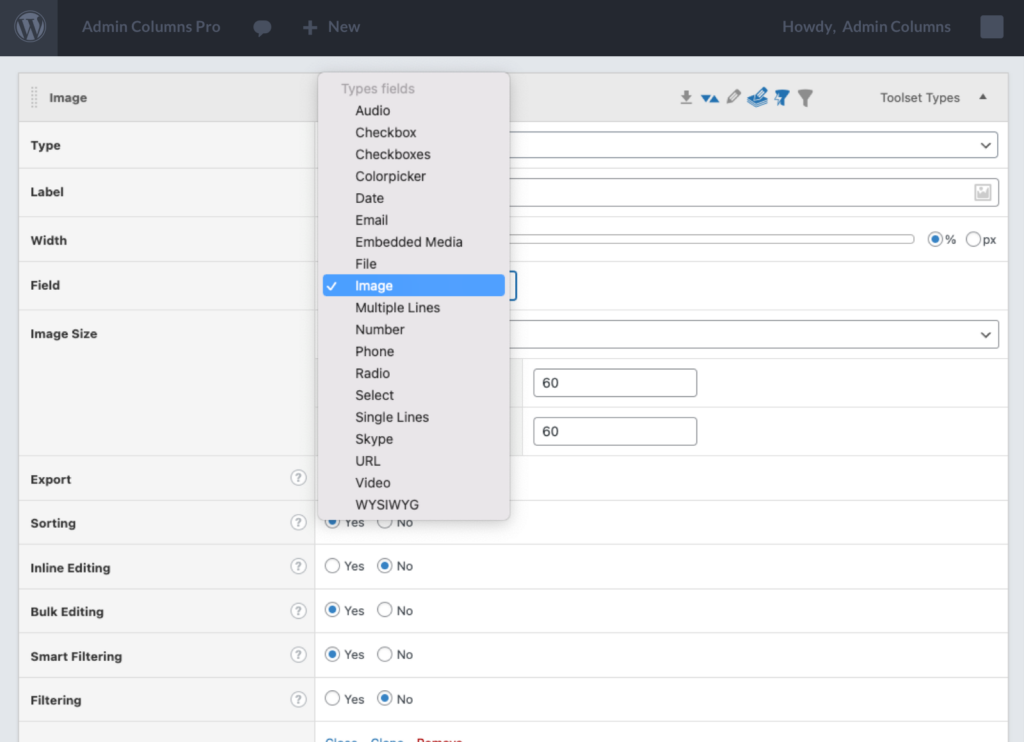Open the label icon picker button
Screen dimensions: 1024x742
click(x=983, y=192)
